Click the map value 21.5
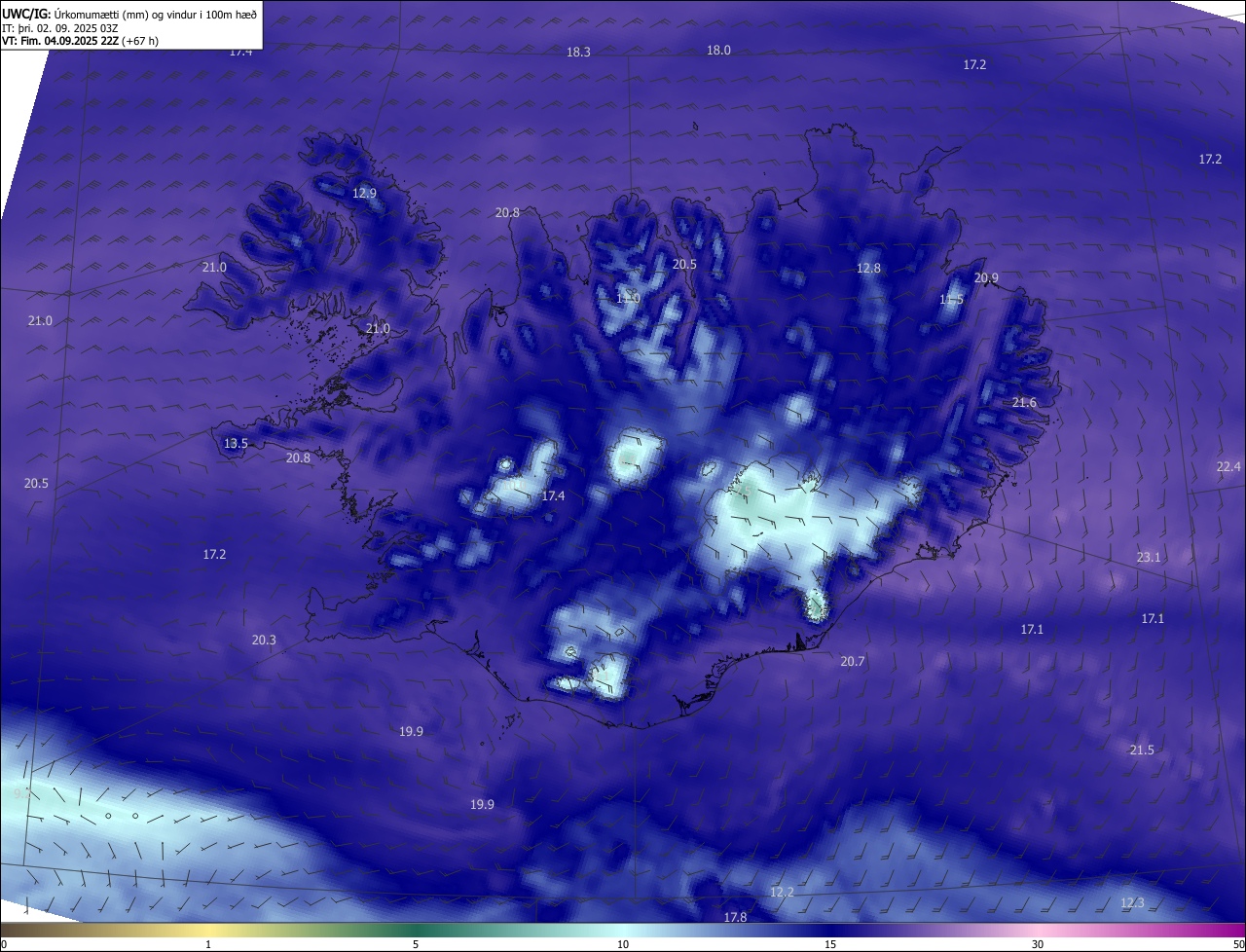Screen dimensions: 1246x952 click(1142, 750)
